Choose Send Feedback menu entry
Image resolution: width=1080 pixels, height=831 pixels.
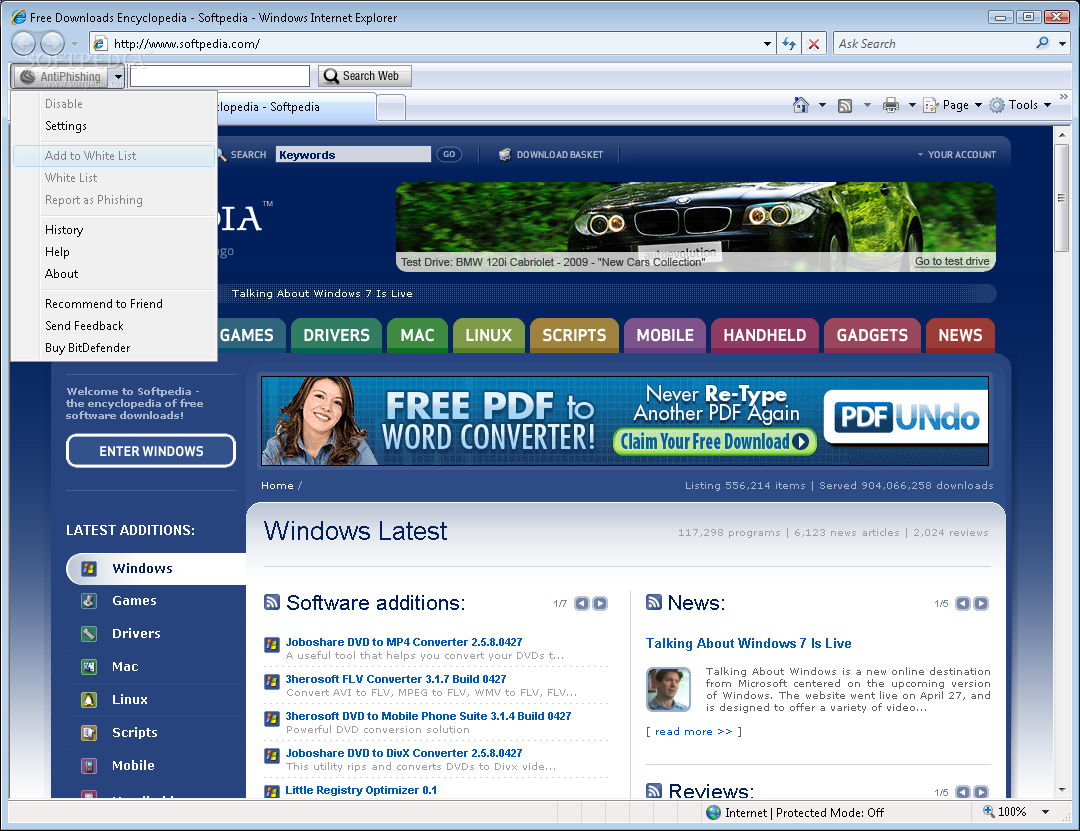(x=114, y=326)
